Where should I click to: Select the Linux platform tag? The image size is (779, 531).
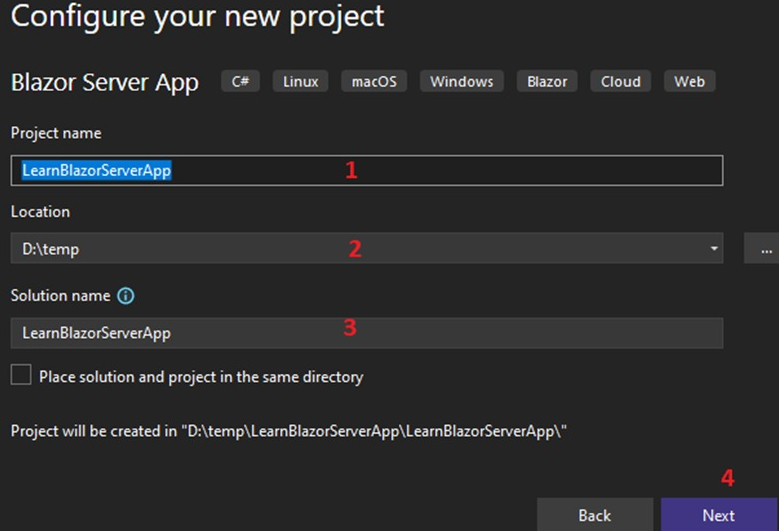tap(301, 82)
